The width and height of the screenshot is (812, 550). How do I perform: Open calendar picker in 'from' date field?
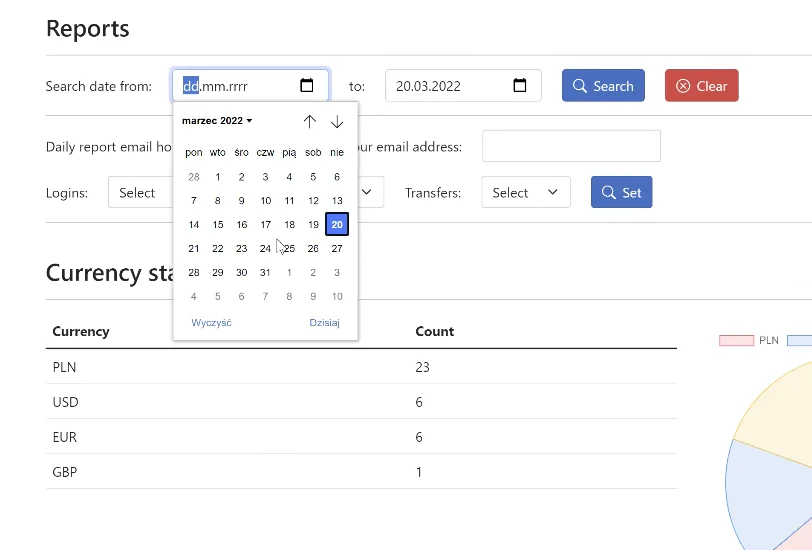coord(307,85)
